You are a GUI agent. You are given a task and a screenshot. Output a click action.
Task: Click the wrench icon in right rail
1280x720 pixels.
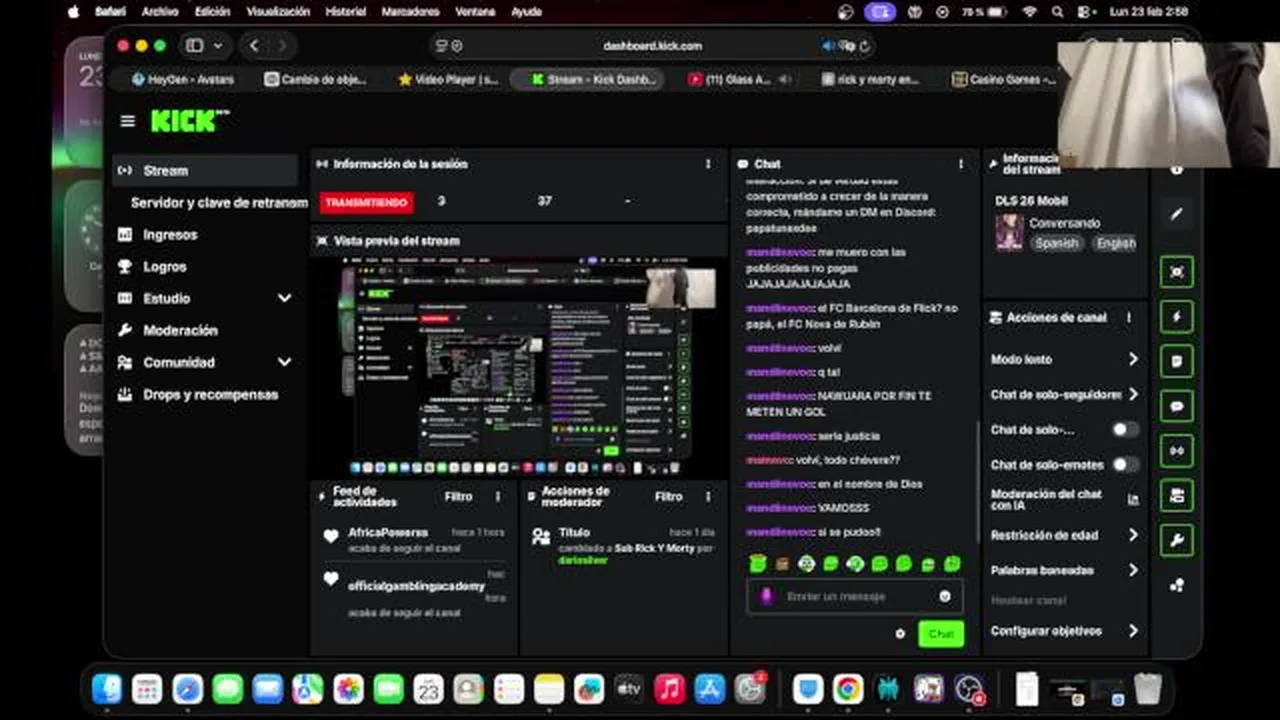click(x=1177, y=541)
